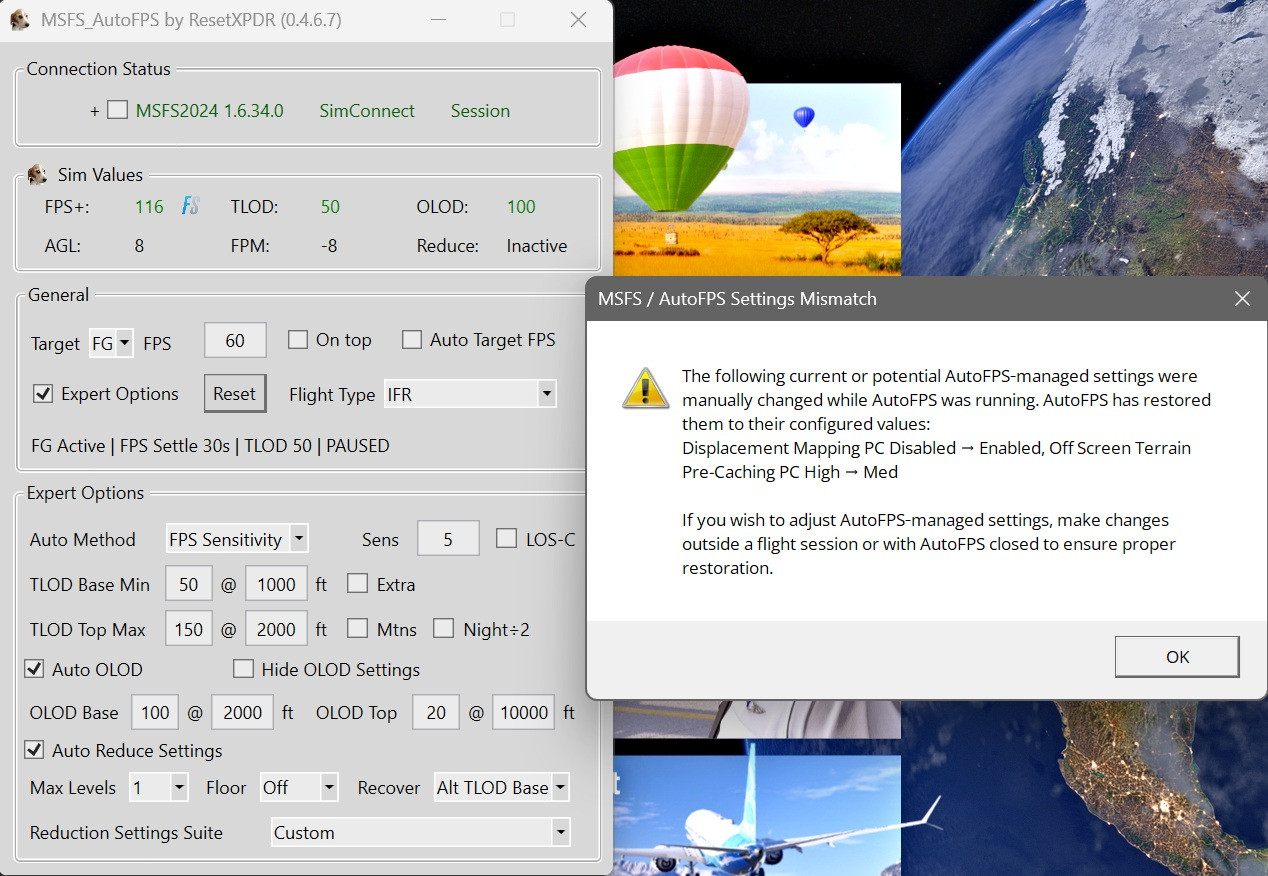Open the Target FG dropdown
This screenshot has height=876, width=1268.
[x=111, y=343]
